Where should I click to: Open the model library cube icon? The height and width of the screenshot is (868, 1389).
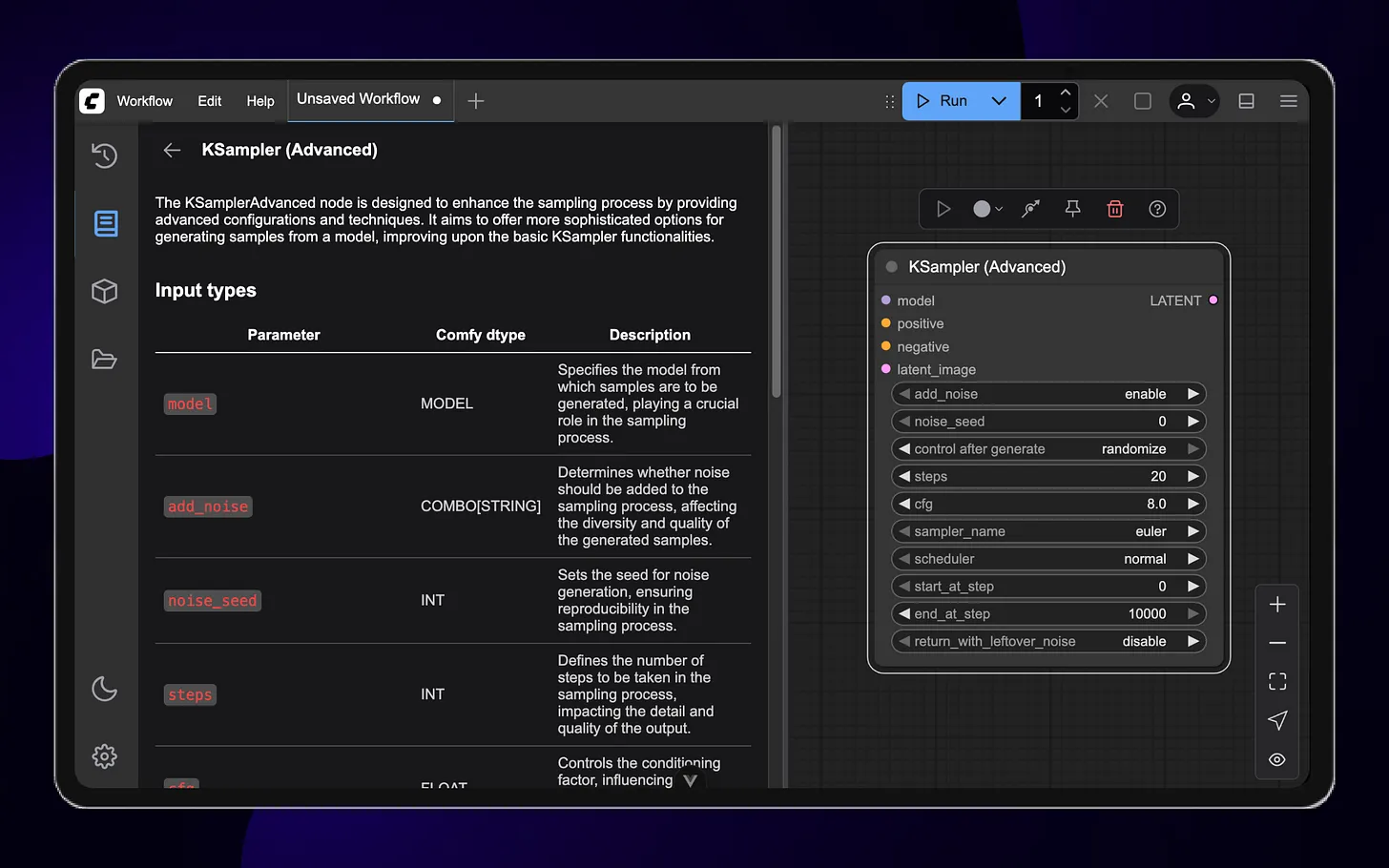(x=105, y=291)
